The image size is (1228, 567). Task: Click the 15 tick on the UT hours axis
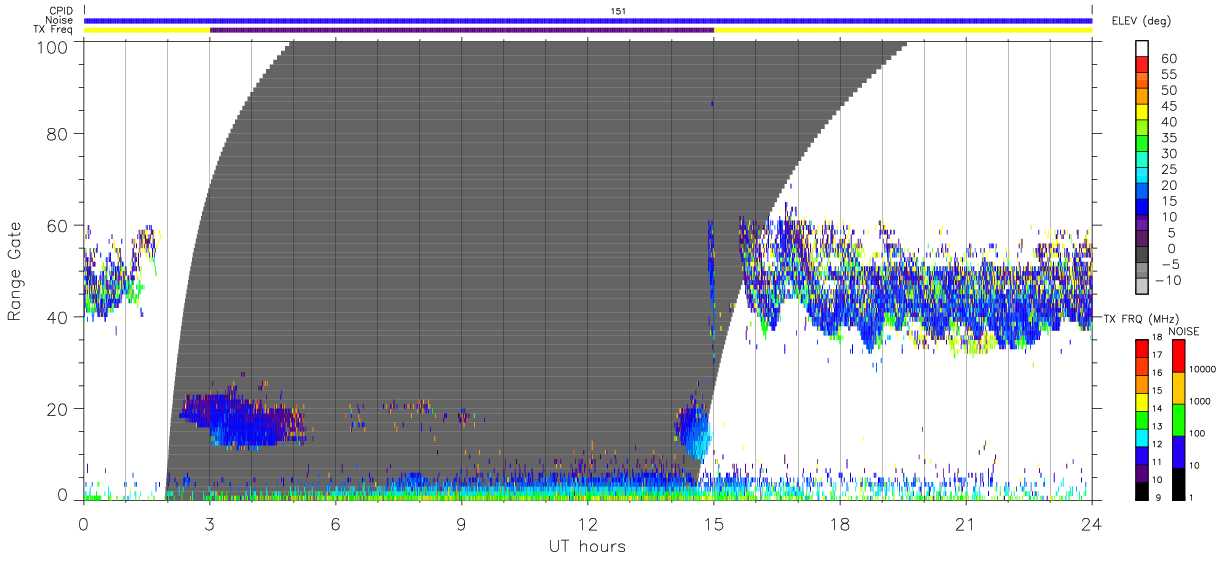714,523
